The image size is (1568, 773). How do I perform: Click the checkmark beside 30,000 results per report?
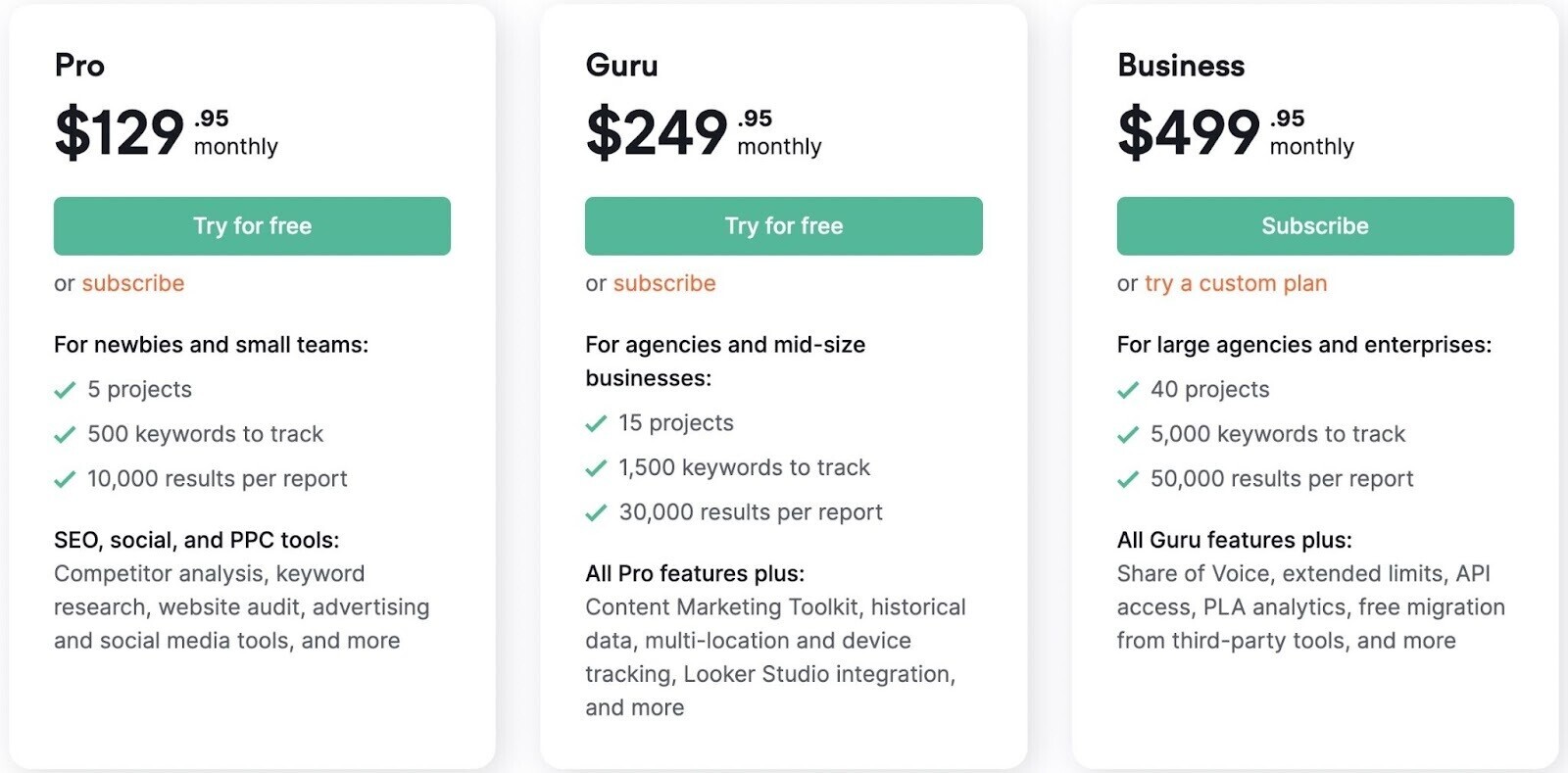click(x=596, y=512)
